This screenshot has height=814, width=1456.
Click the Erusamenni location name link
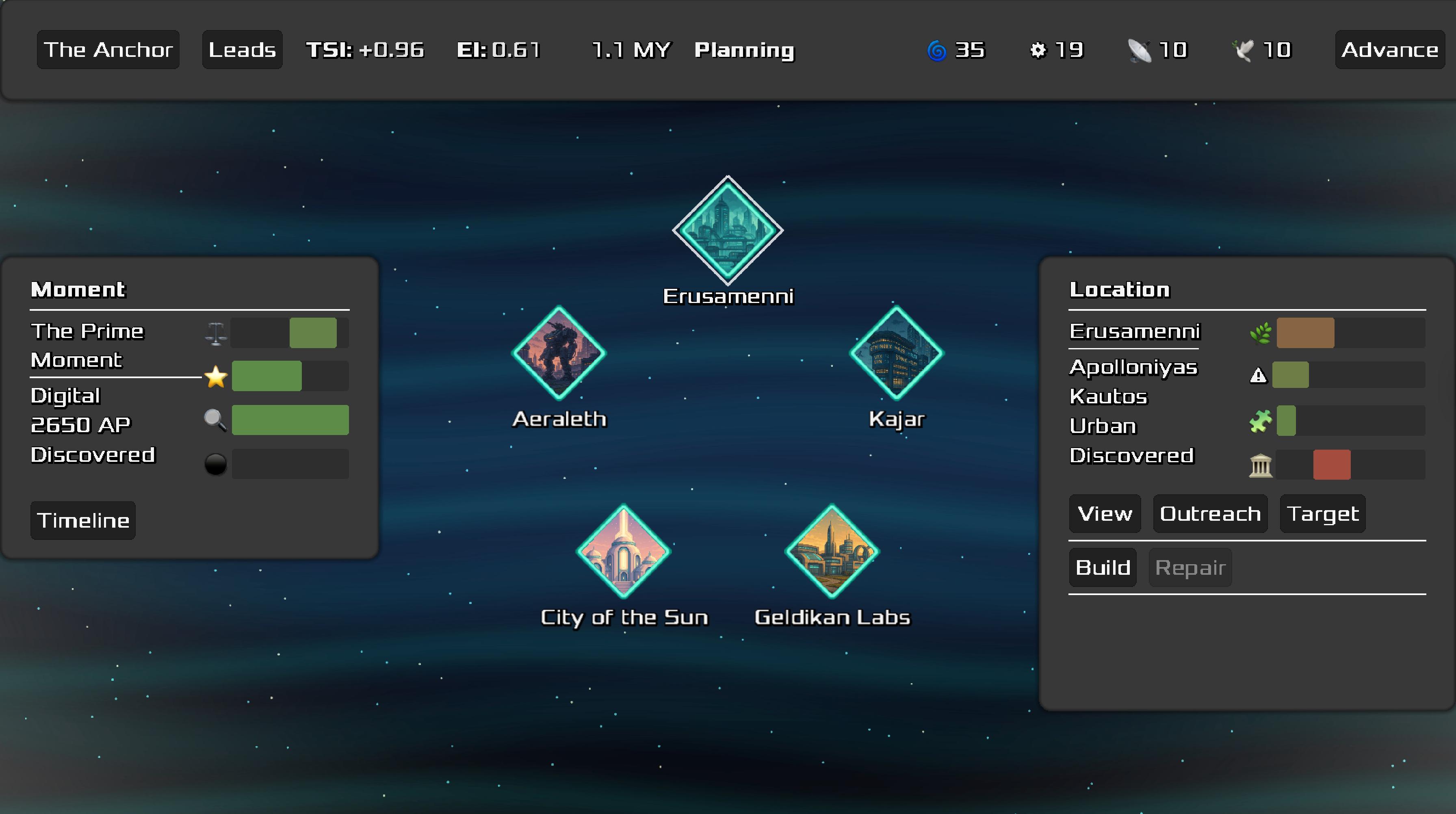point(1134,331)
